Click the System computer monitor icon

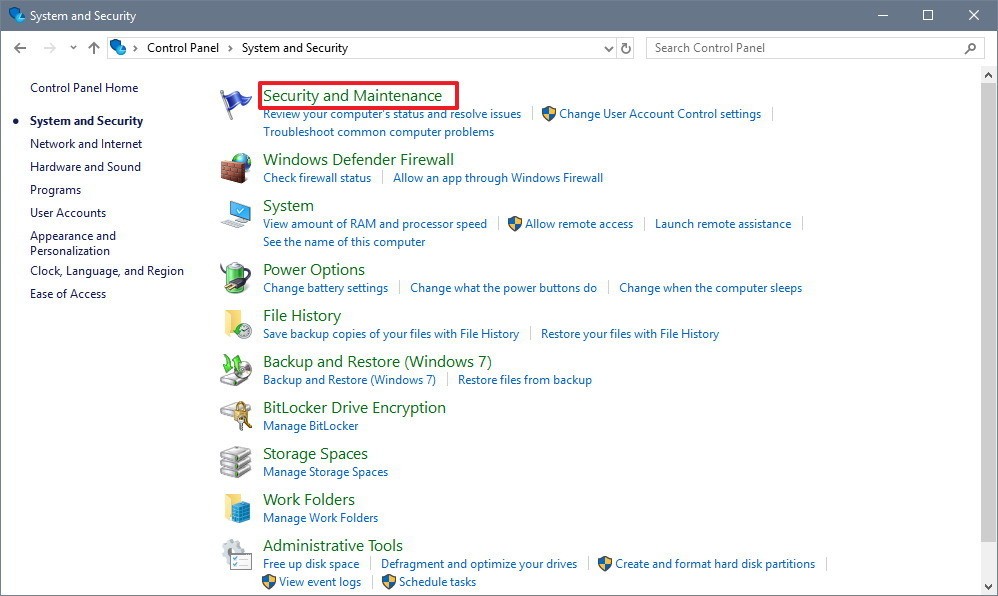[x=236, y=214]
